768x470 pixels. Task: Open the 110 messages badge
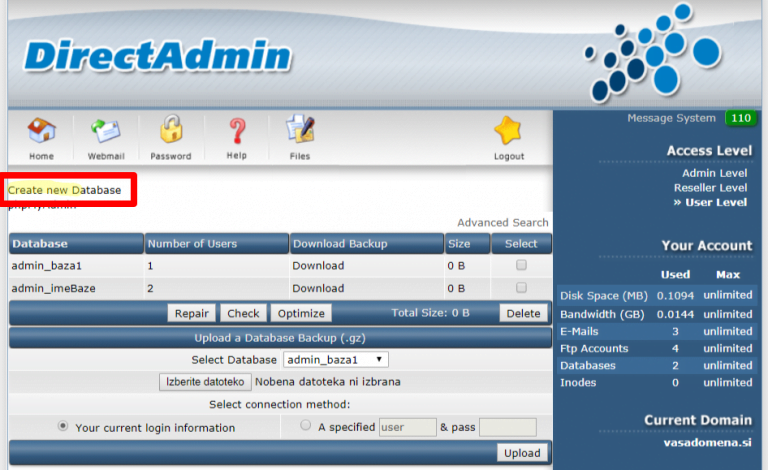(x=741, y=118)
